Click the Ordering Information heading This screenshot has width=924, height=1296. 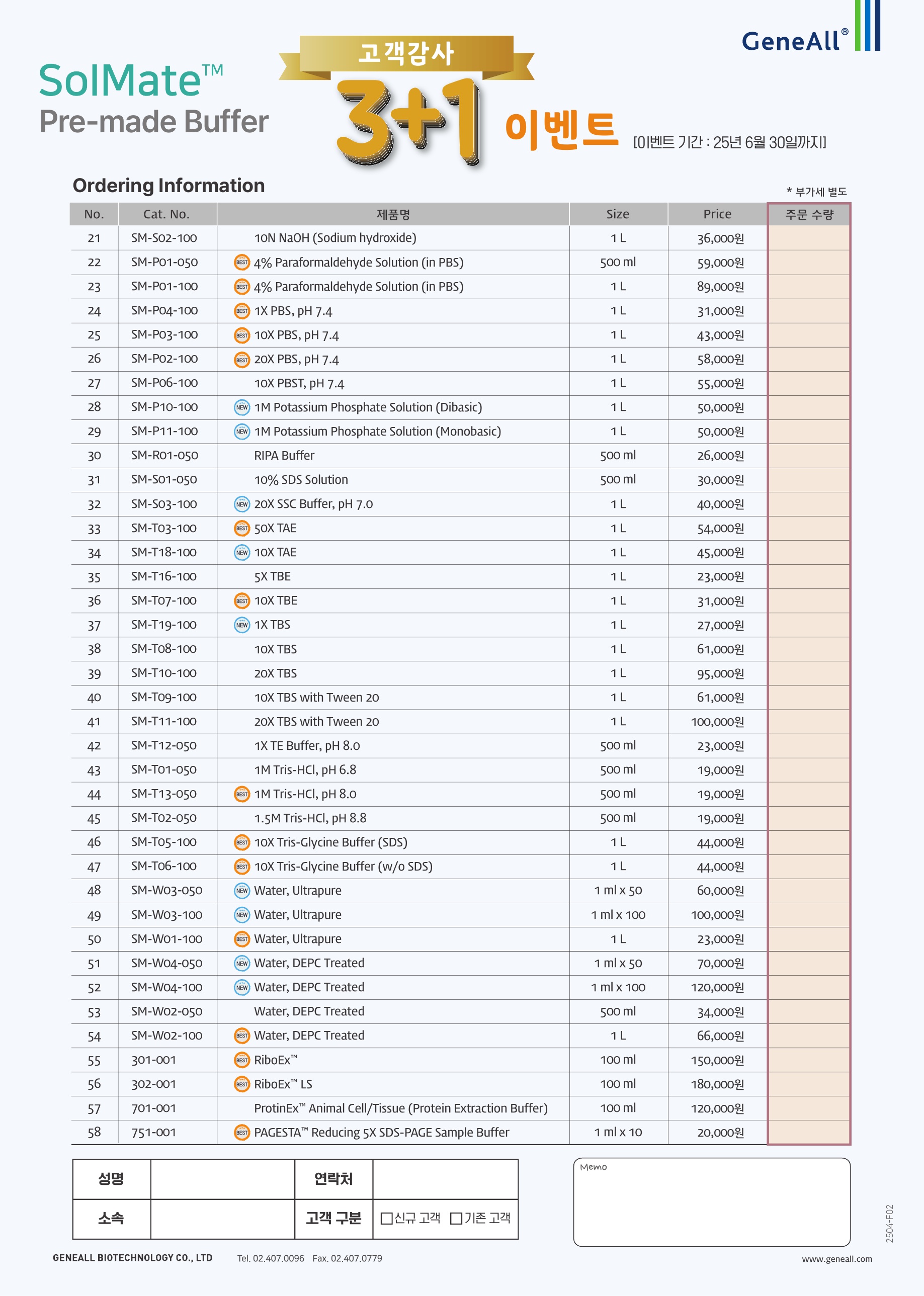click(x=169, y=186)
